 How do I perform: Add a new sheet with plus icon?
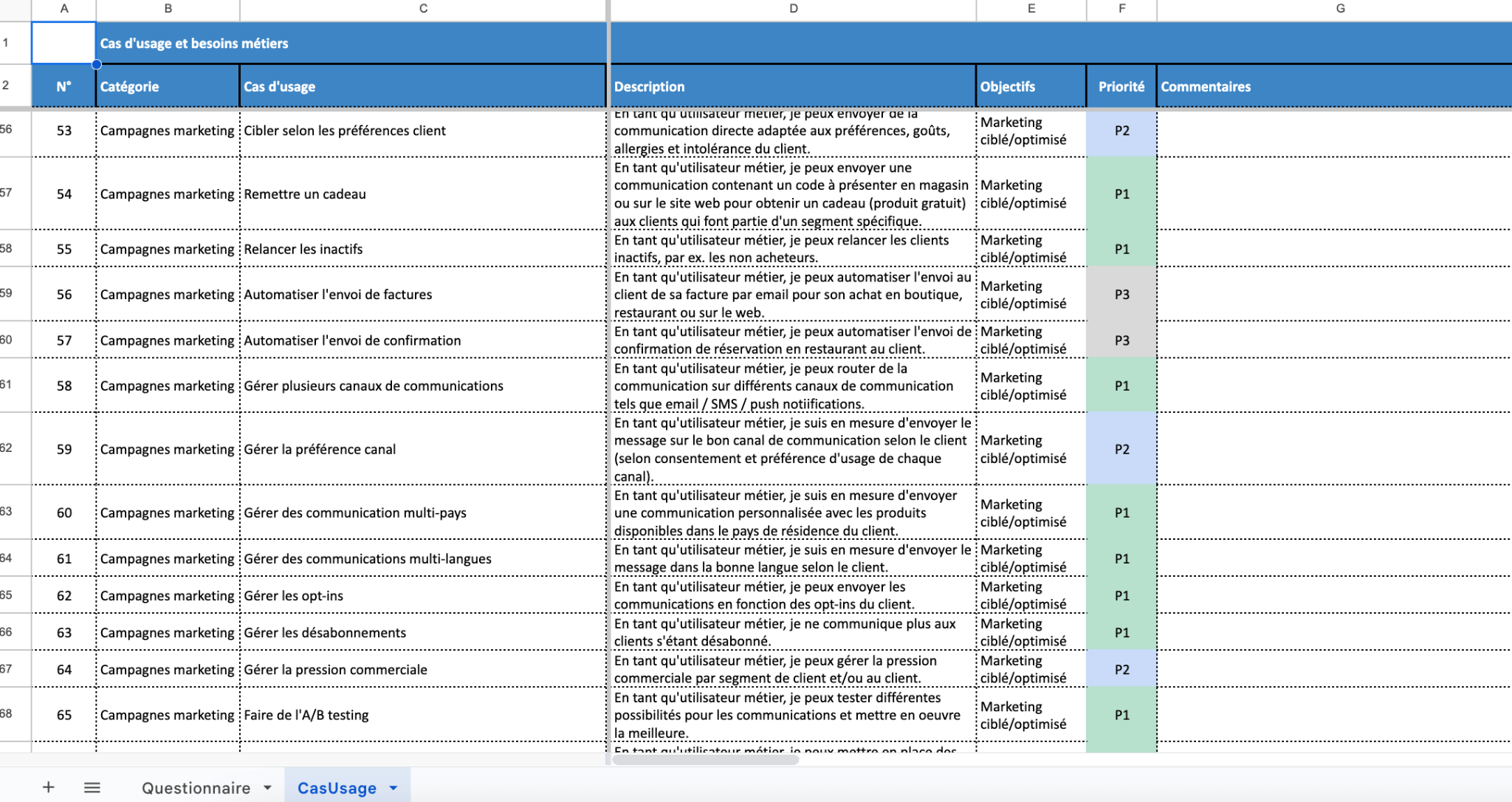pyautogui.click(x=48, y=787)
